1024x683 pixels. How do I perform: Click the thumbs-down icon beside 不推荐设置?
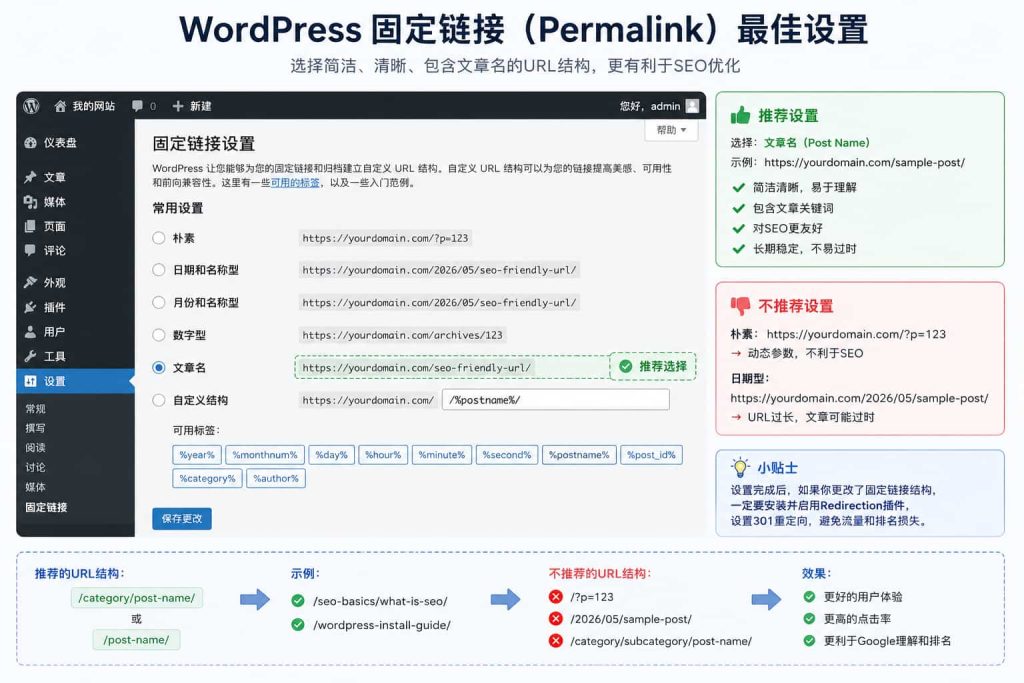(x=741, y=306)
